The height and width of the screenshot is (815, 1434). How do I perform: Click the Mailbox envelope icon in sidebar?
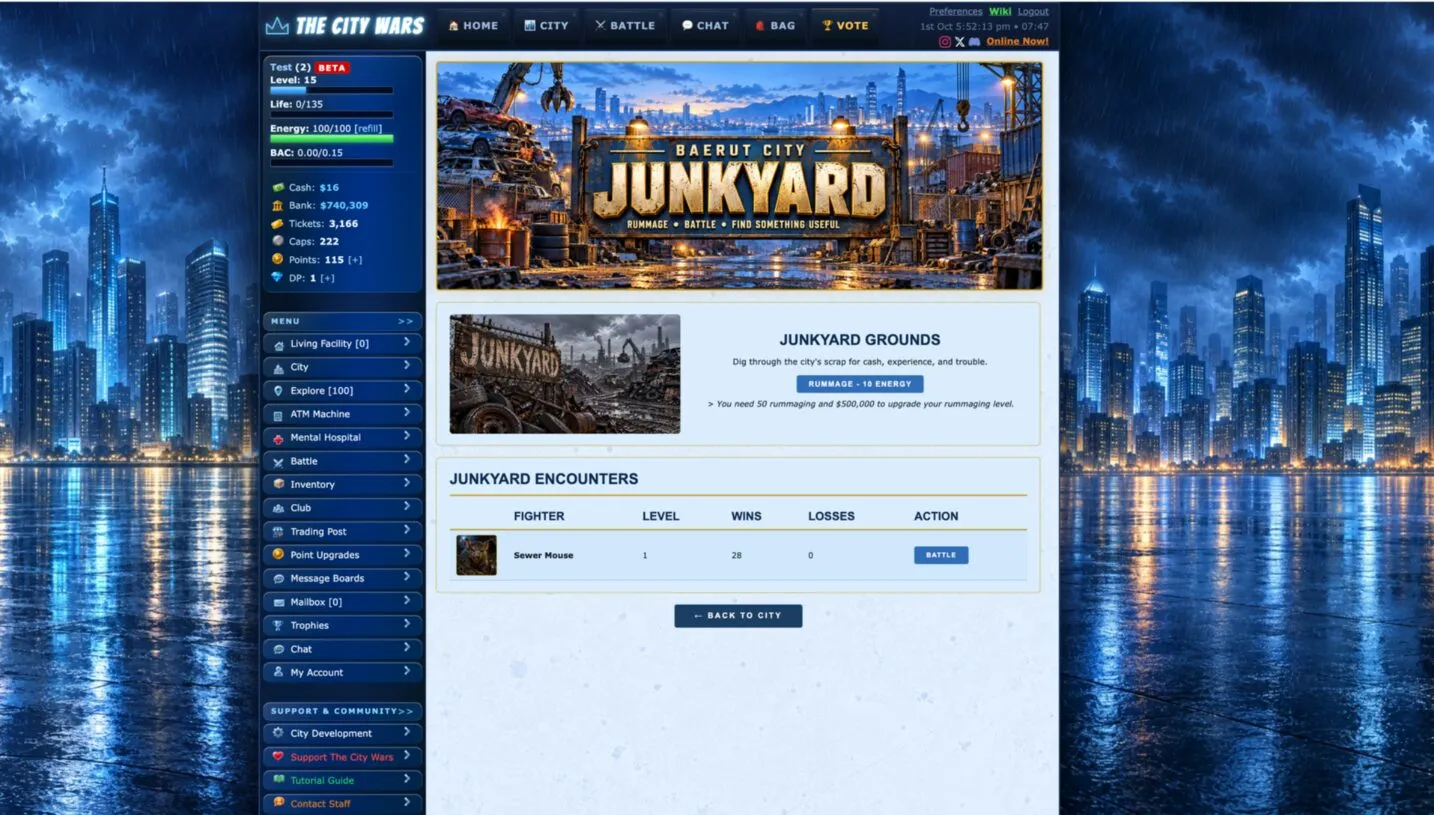tap(278, 602)
